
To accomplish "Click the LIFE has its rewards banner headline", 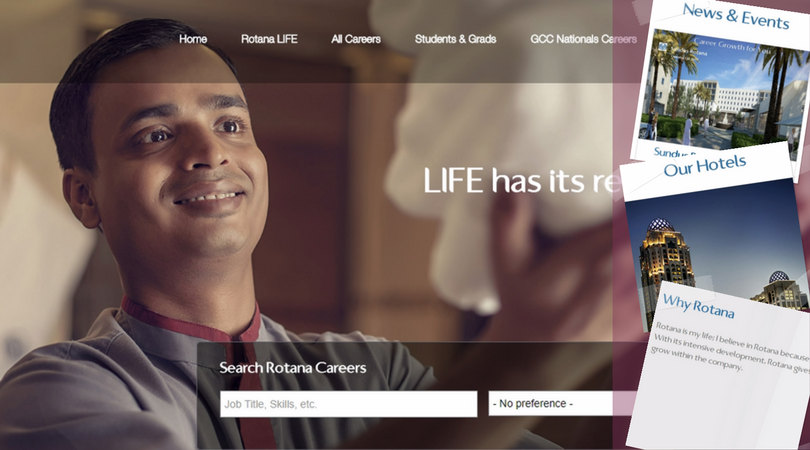I will click(518, 181).
